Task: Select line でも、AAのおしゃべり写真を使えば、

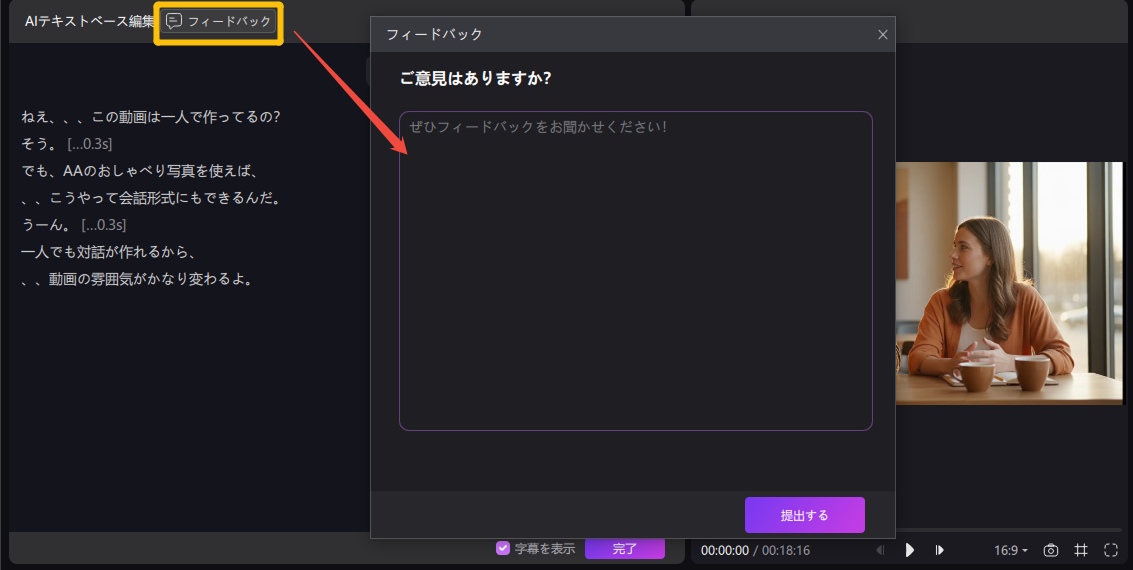Action: 139,171
